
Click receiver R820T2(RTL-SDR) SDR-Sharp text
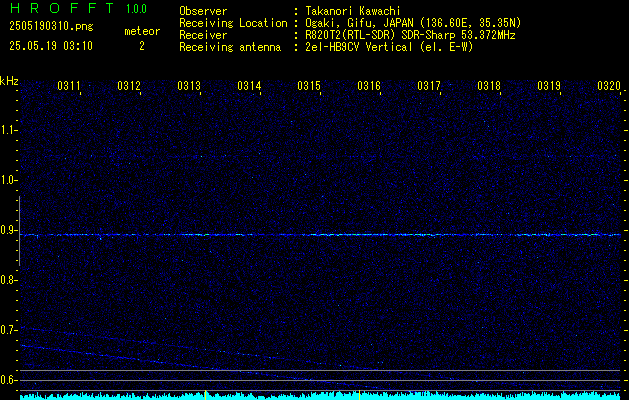pyautogui.click(x=380, y=35)
